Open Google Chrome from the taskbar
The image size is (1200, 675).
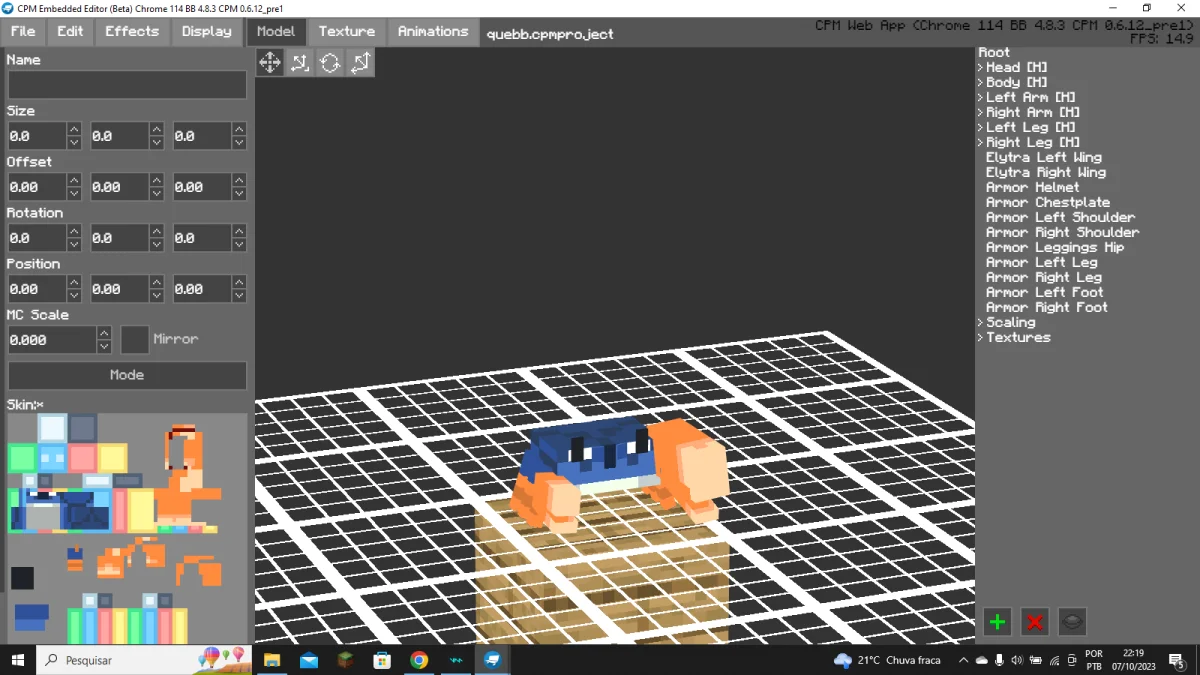[419, 660]
